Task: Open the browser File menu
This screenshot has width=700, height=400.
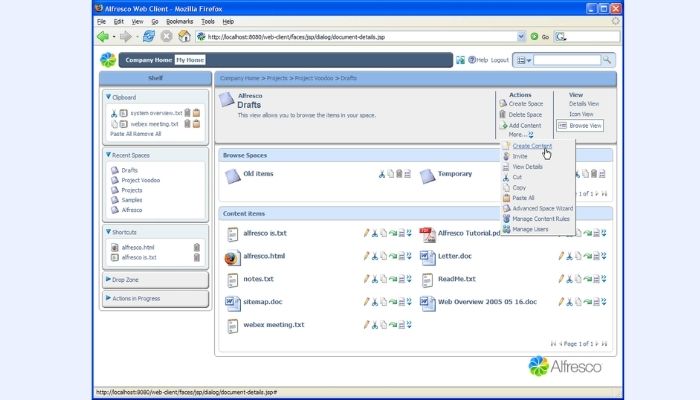Action: (x=101, y=21)
